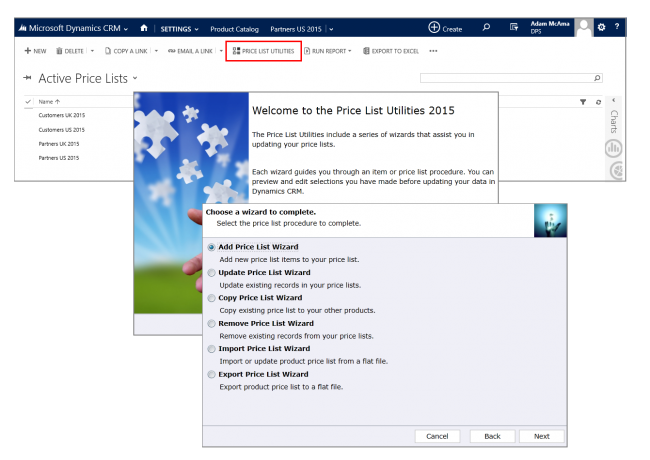
Task: Click the pie chart icon in Charts pane
Action: [617, 170]
